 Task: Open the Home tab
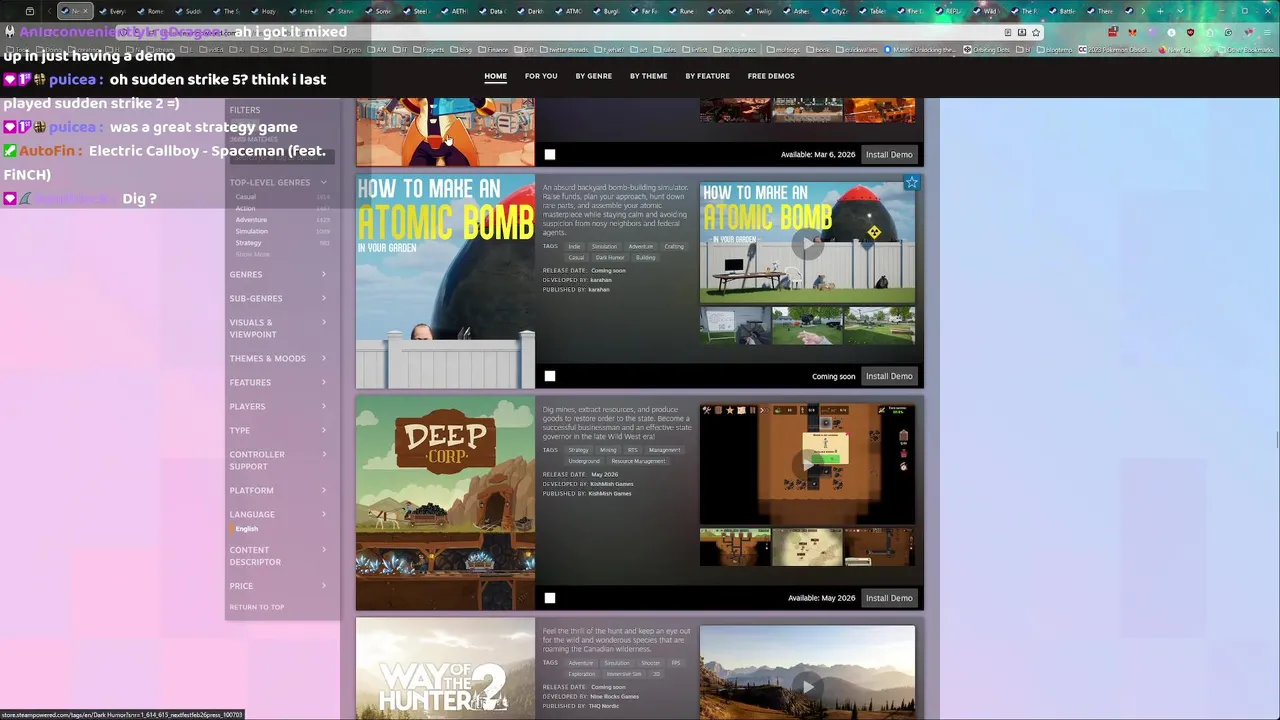click(496, 76)
